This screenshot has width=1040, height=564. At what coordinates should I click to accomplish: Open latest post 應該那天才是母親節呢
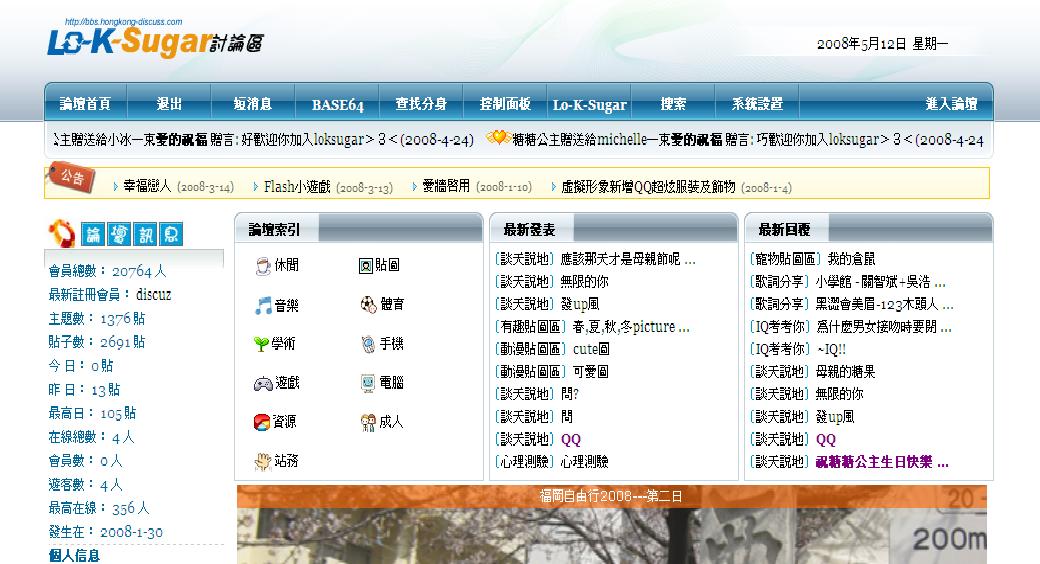click(627, 259)
